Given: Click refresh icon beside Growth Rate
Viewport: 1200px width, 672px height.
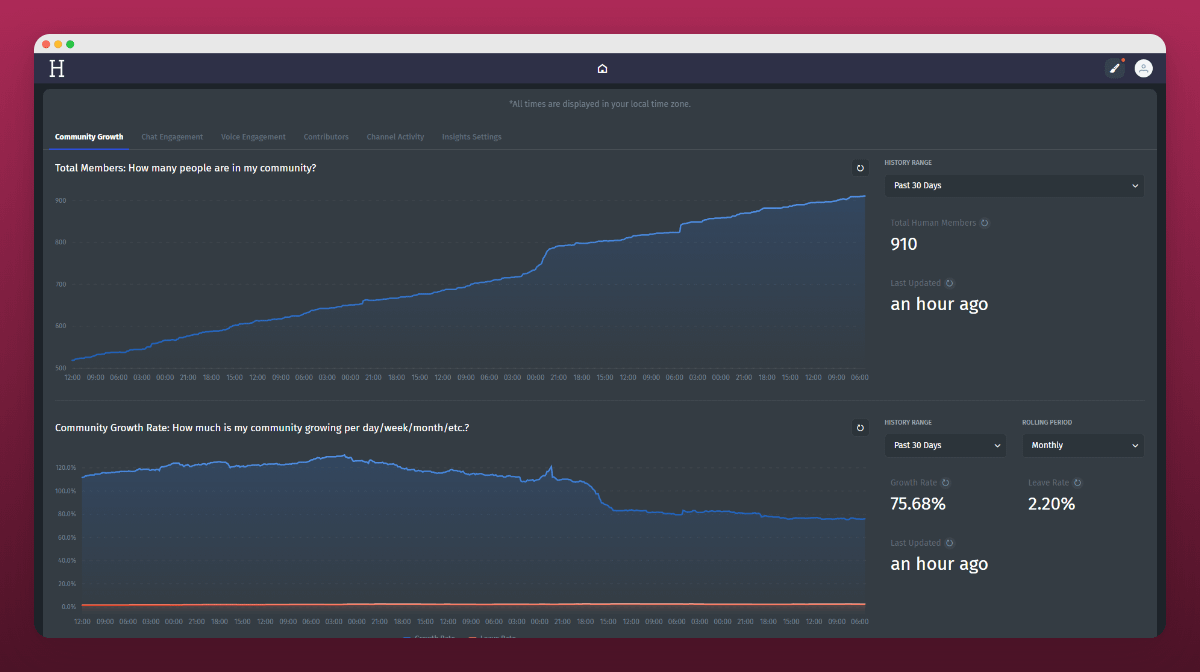Looking at the screenshot, I should coord(946,483).
